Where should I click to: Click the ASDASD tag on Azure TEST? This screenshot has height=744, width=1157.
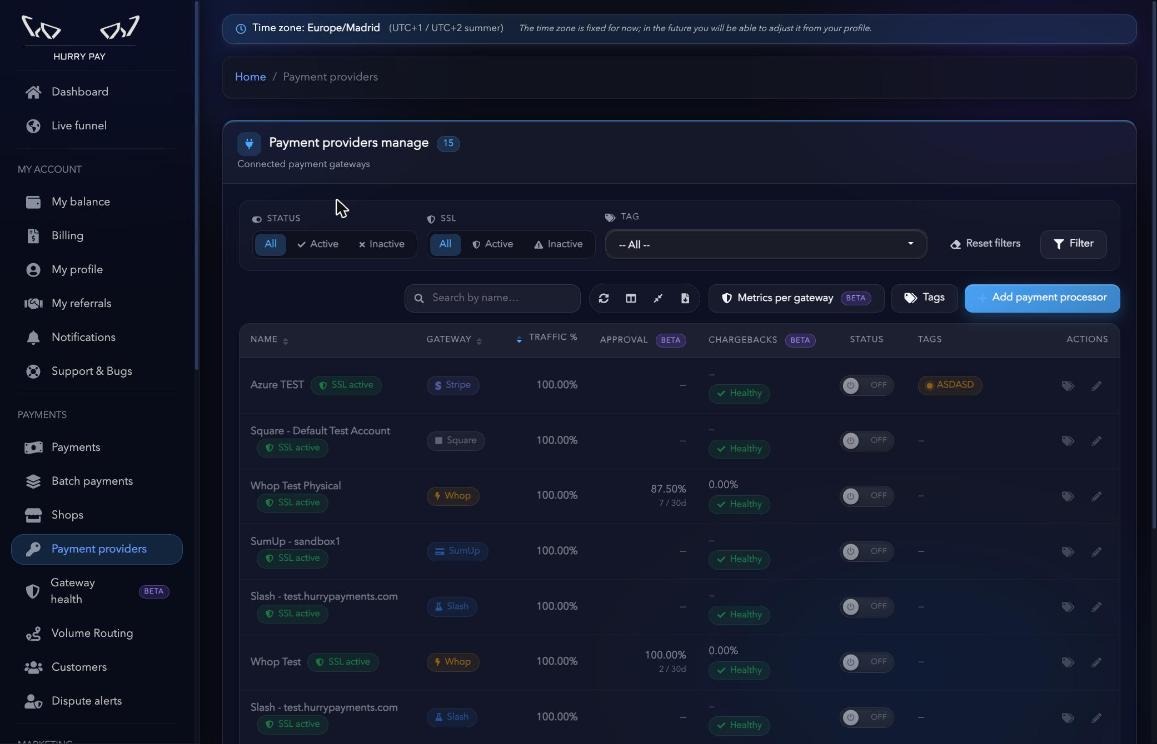coord(950,385)
